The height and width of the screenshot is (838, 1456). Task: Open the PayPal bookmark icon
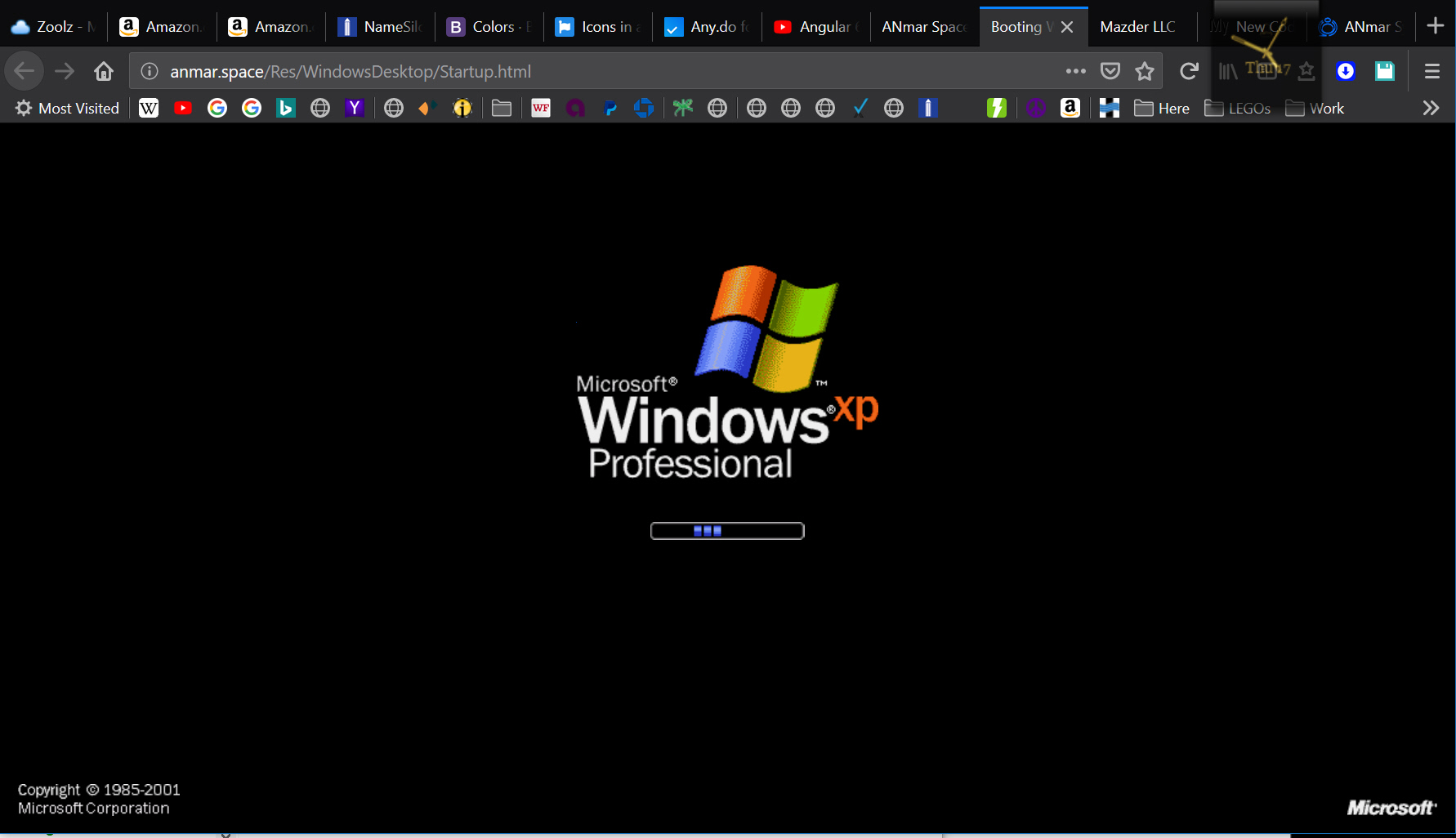click(610, 108)
